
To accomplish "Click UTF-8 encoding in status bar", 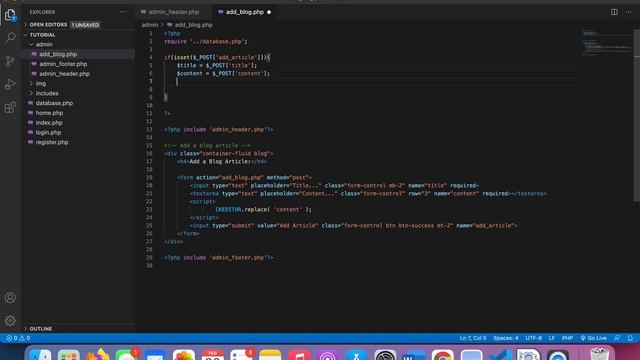I will click(x=533, y=338).
